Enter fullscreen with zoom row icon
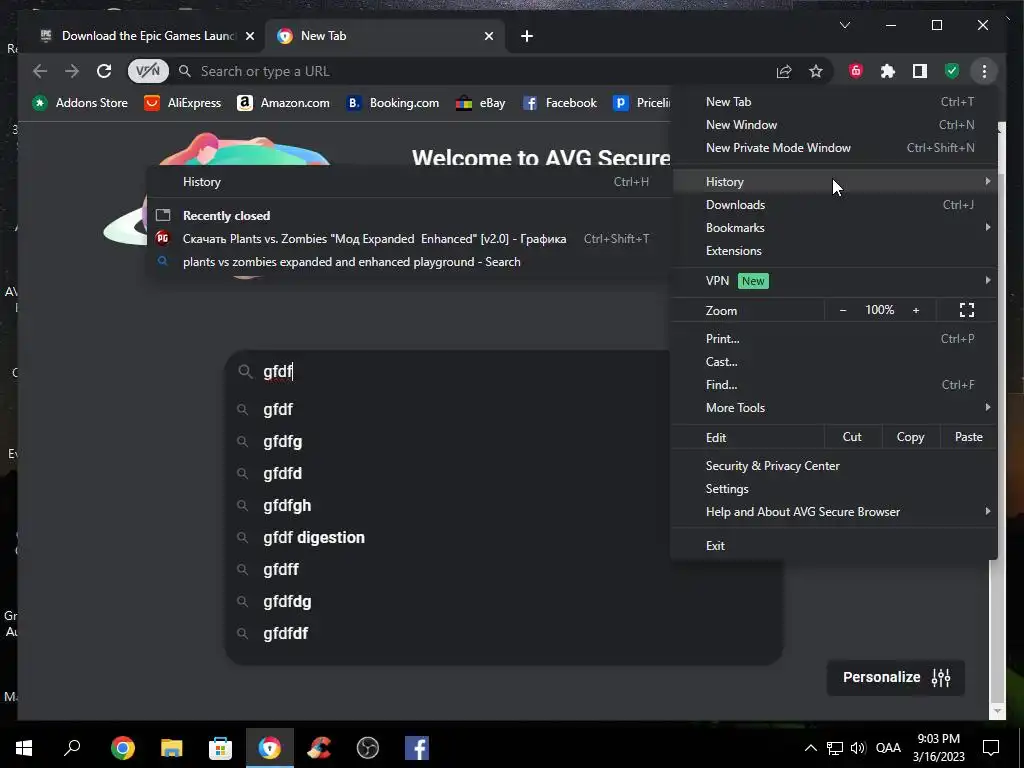Image resolution: width=1024 pixels, height=768 pixels. pos(967,310)
